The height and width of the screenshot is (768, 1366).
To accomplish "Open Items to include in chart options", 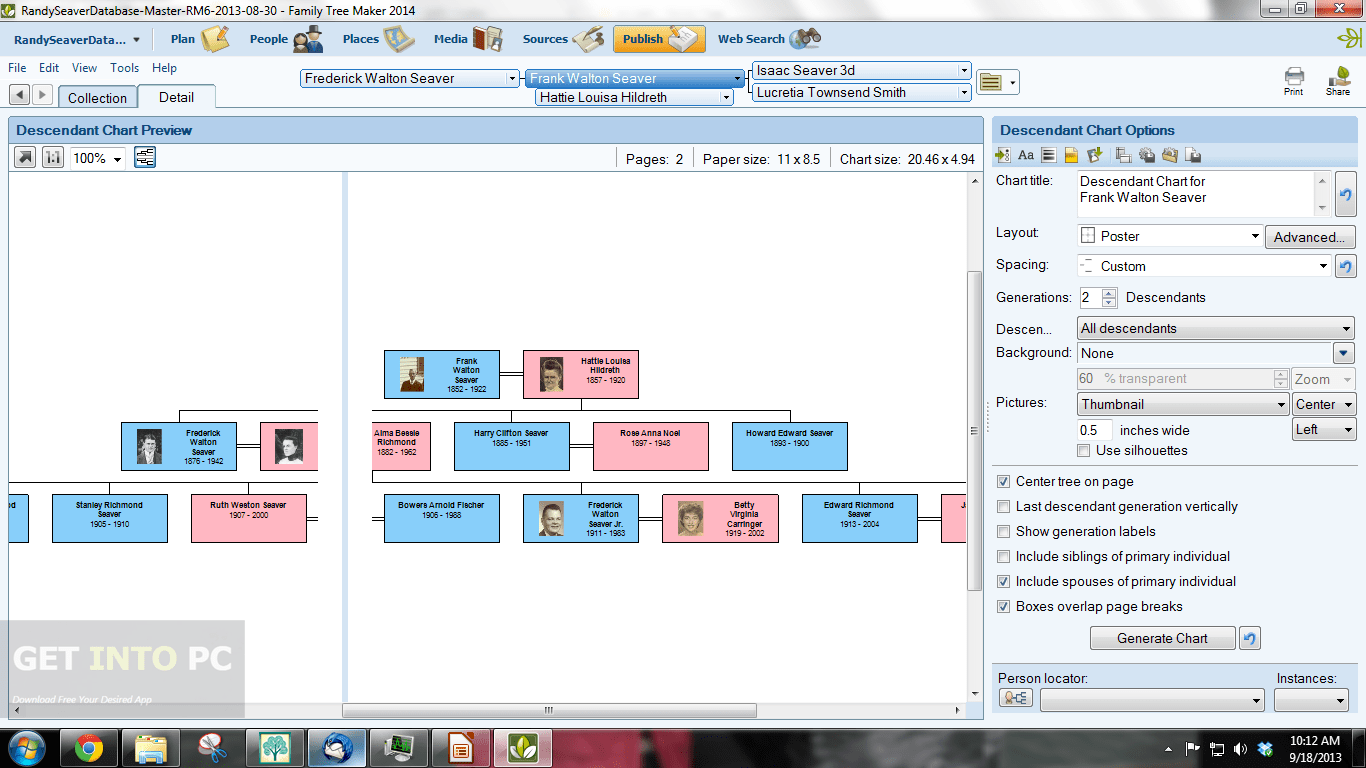I will click(x=1004, y=155).
